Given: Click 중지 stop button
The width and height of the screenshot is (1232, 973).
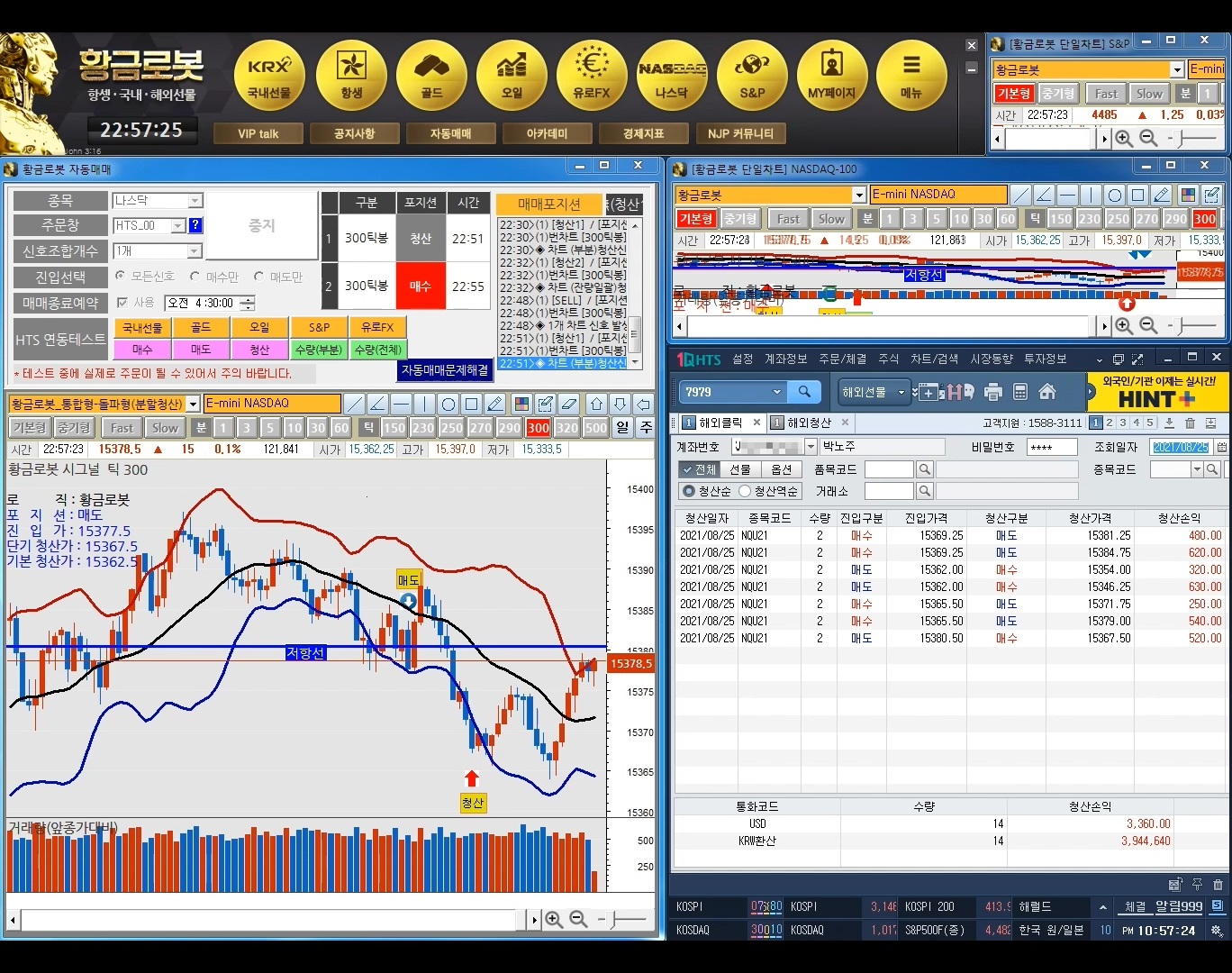Looking at the screenshot, I should pyautogui.click(x=261, y=226).
